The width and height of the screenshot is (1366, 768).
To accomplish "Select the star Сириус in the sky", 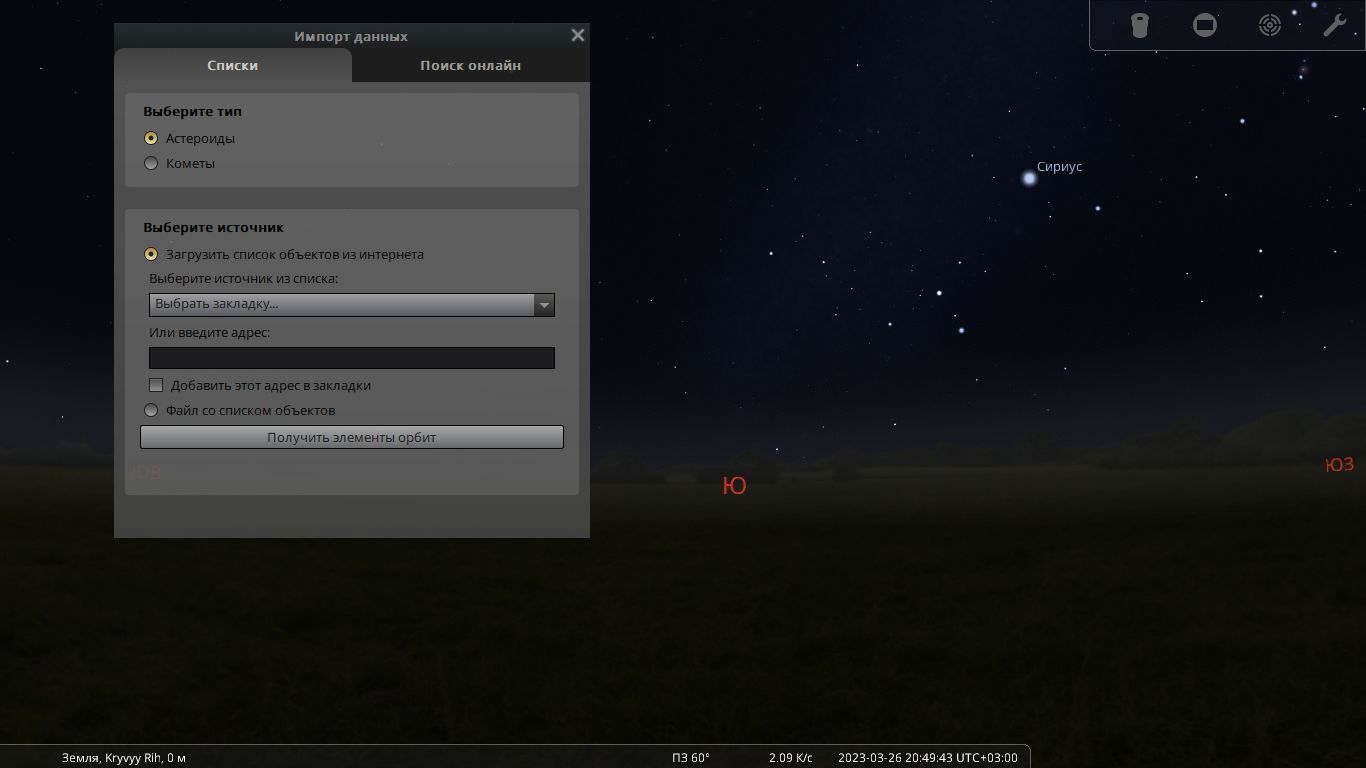I will [x=1029, y=178].
